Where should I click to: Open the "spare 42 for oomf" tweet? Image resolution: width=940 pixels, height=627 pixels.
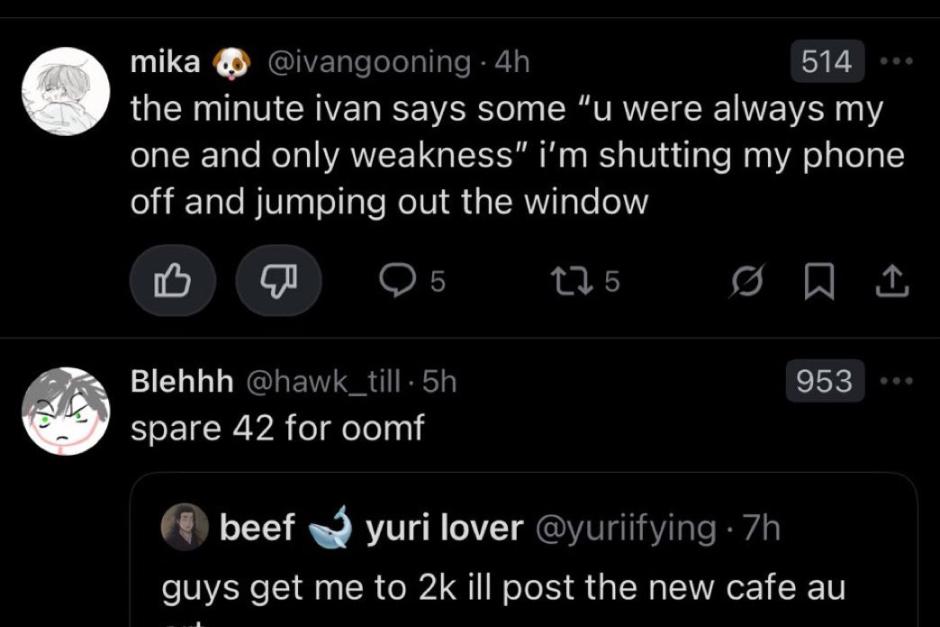click(278, 428)
